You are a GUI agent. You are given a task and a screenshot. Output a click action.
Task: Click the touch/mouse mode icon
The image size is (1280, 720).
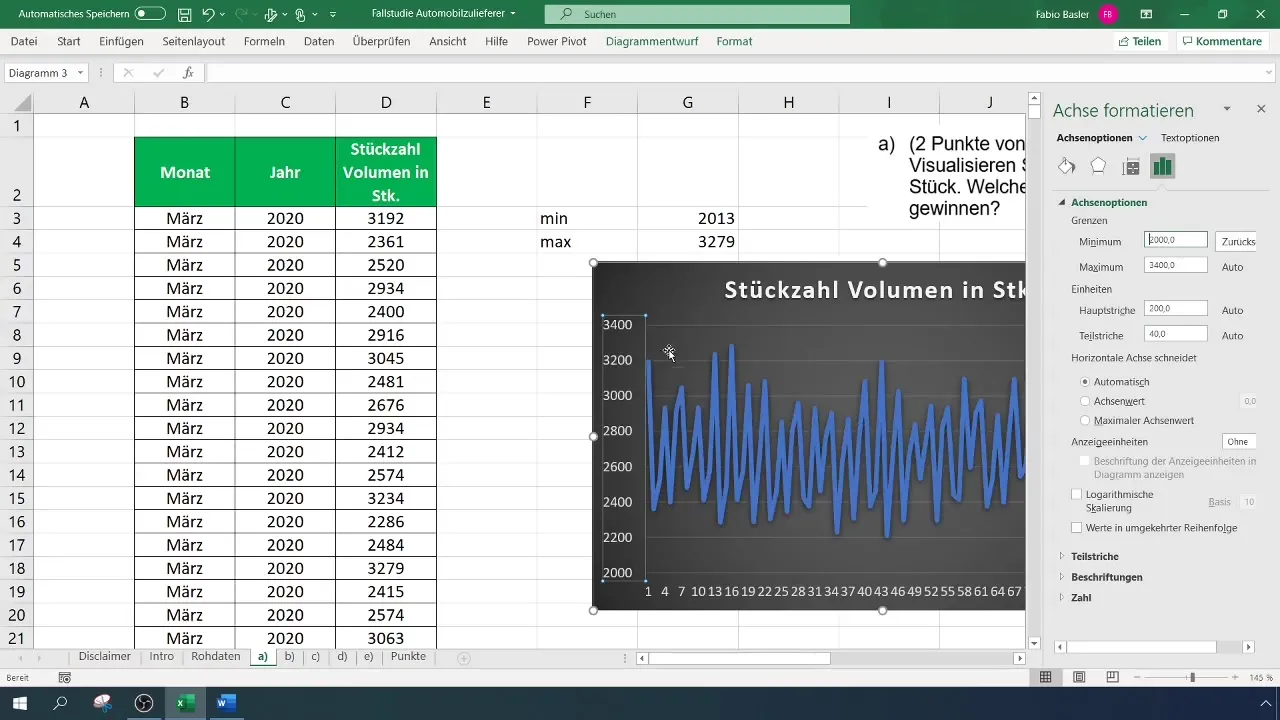(x=300, y=15)
